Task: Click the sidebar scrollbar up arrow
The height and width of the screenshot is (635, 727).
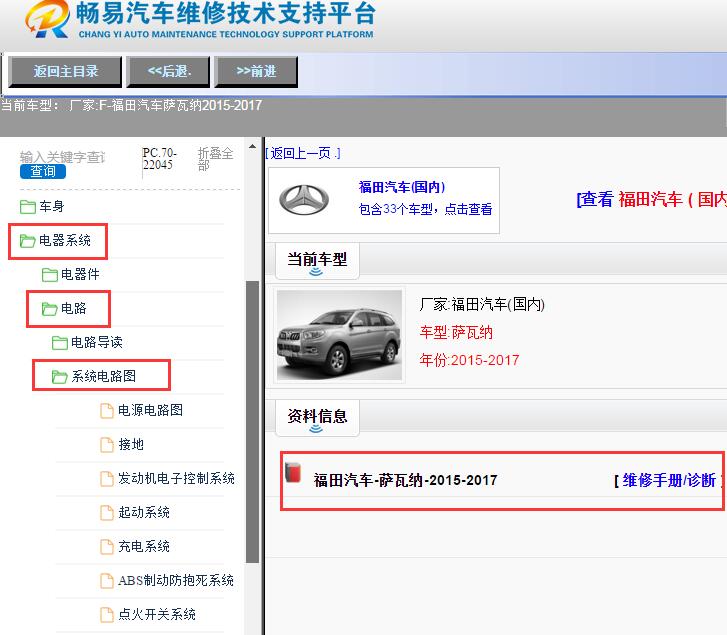Action: [252, 147]
